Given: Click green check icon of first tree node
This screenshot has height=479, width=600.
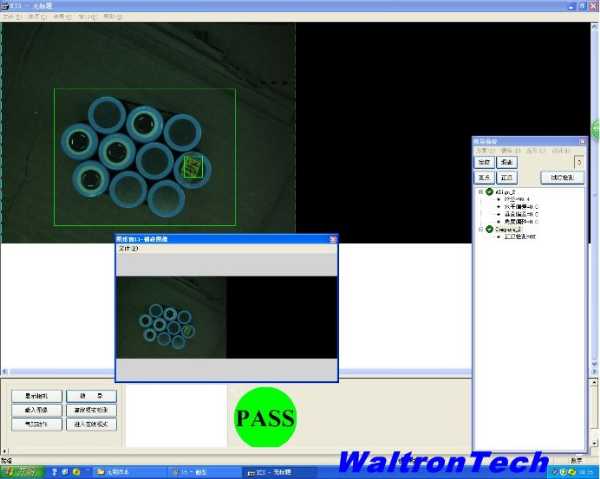Looking at the screenshot, I should 489,192.
